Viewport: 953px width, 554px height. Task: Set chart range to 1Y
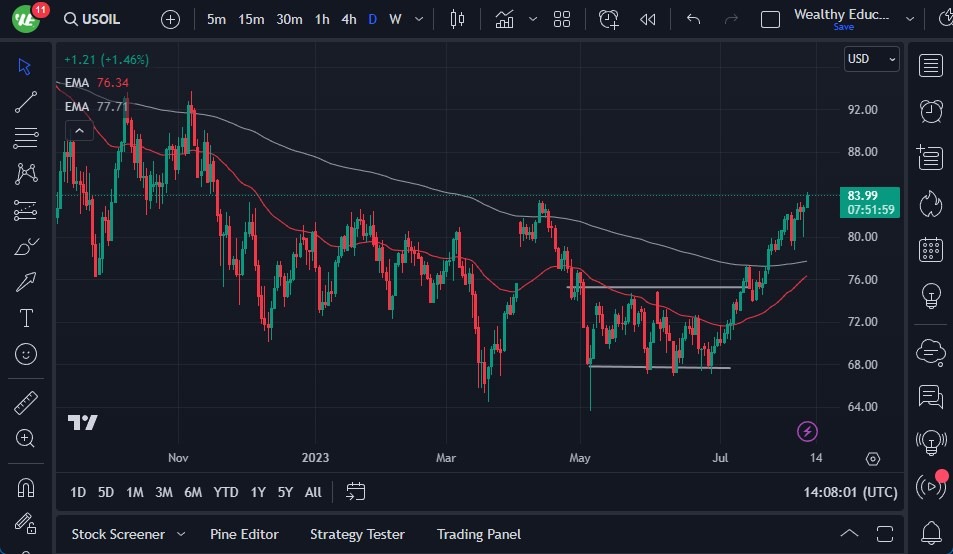[x=258, y=492]
